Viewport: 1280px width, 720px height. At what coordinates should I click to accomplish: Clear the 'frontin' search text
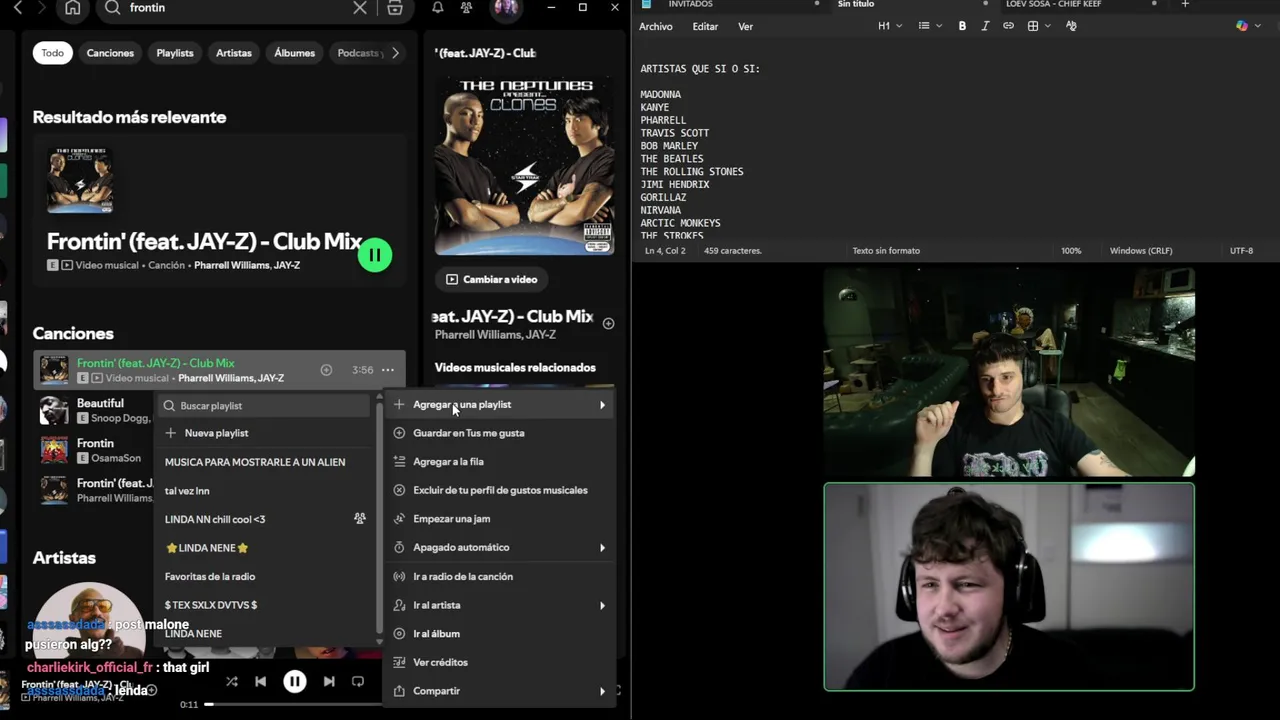tap(360, 8)
